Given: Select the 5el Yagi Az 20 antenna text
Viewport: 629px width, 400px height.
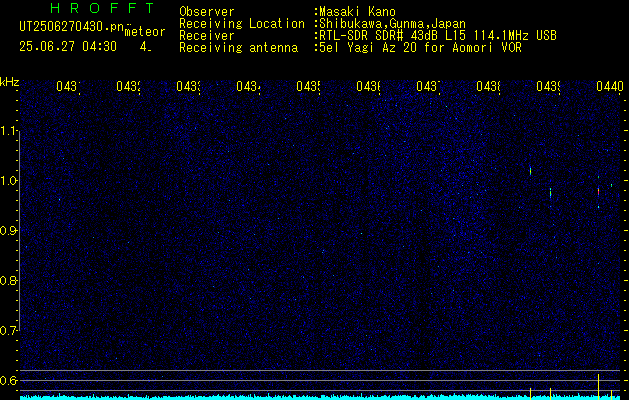Looking at the screenshot, I should pyautogui.click(x=420, y=48).
